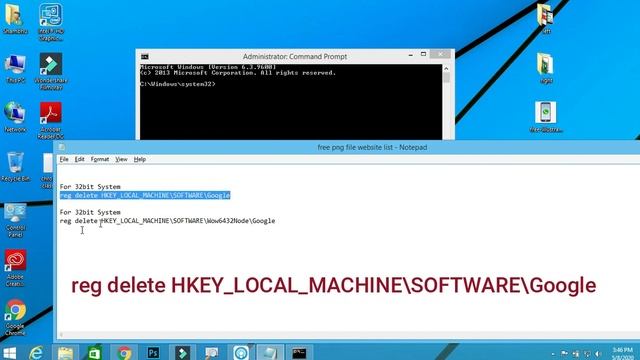The width and height of the screenshot is (640, 360).
Task: Click the magnifier taskbar app icon
Action: tap(211, 352)
